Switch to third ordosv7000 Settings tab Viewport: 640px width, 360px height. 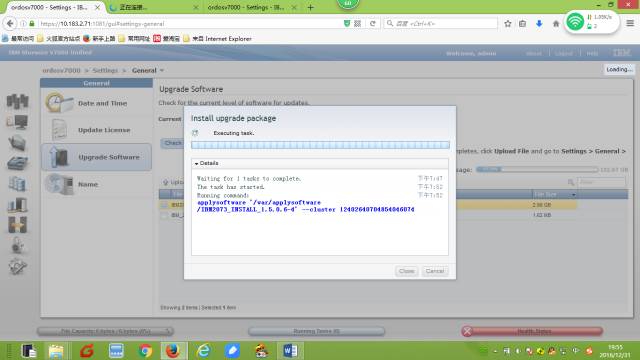click(251, 7)
